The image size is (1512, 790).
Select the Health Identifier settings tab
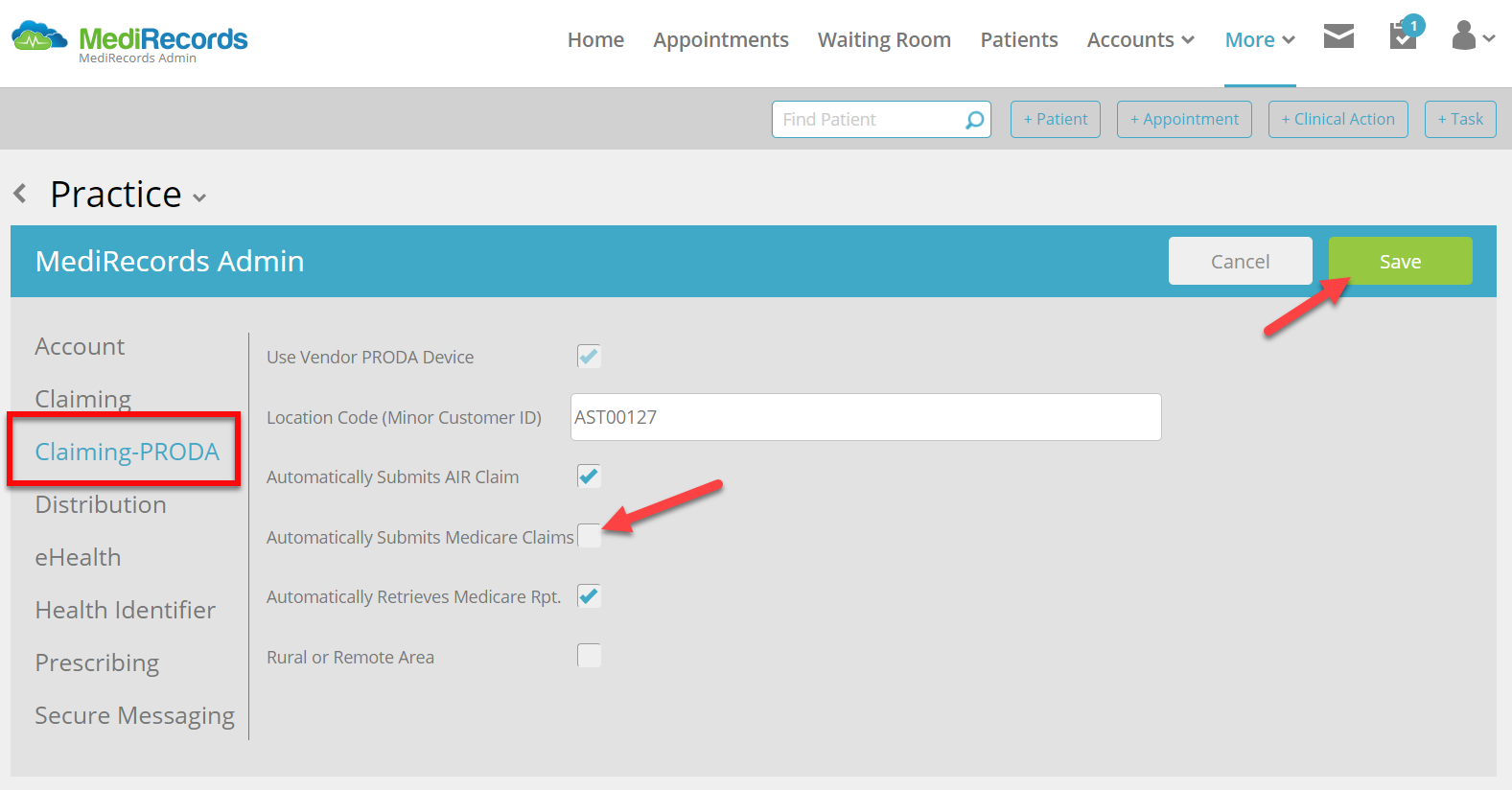[x=125, y=611]
